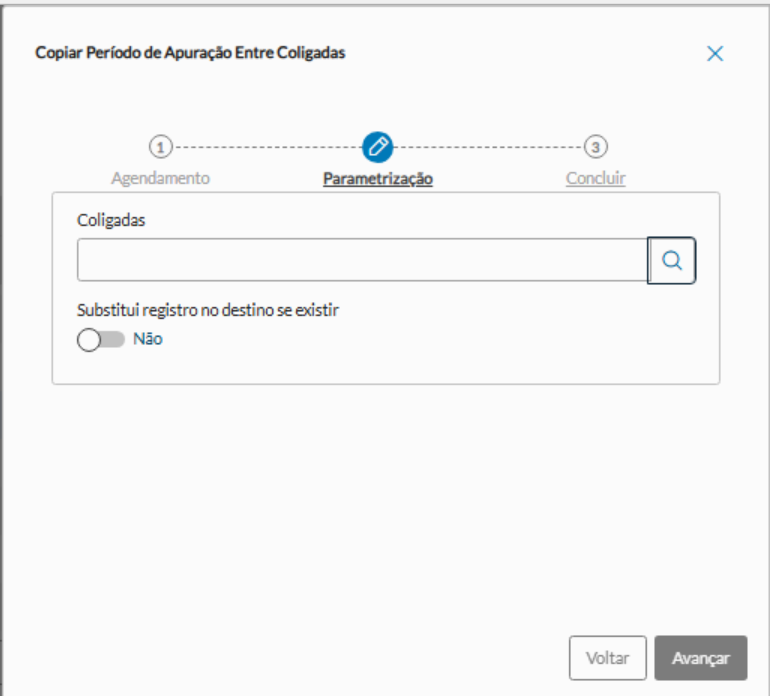
Task: Open the Coligadas search magnifier lookup
Action: [672, 260]
